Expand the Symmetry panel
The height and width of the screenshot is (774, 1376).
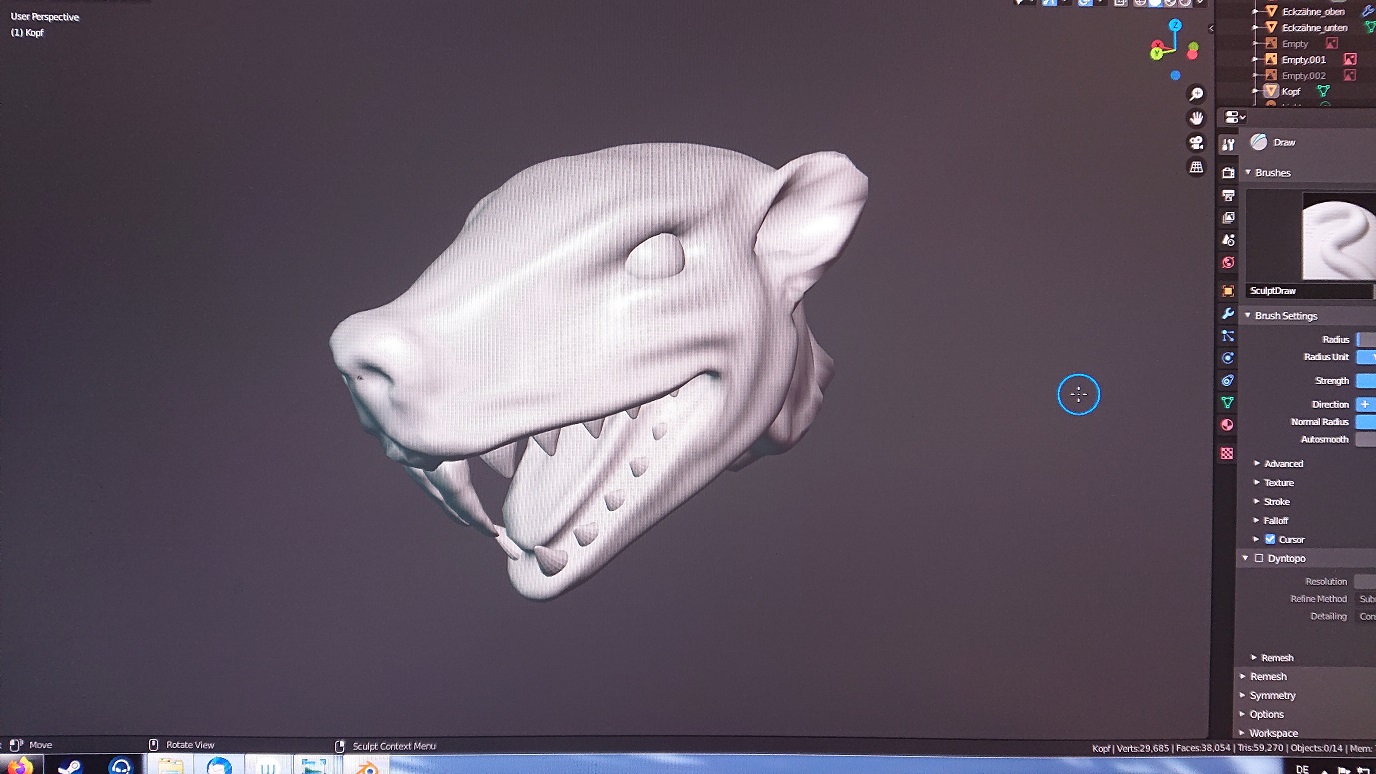coord(1272,695)
